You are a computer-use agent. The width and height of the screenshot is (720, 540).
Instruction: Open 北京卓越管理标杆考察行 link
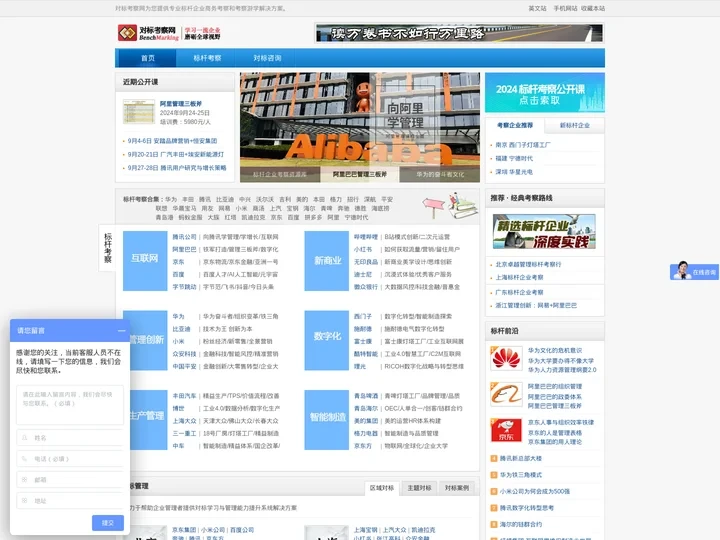click(528, 264)
